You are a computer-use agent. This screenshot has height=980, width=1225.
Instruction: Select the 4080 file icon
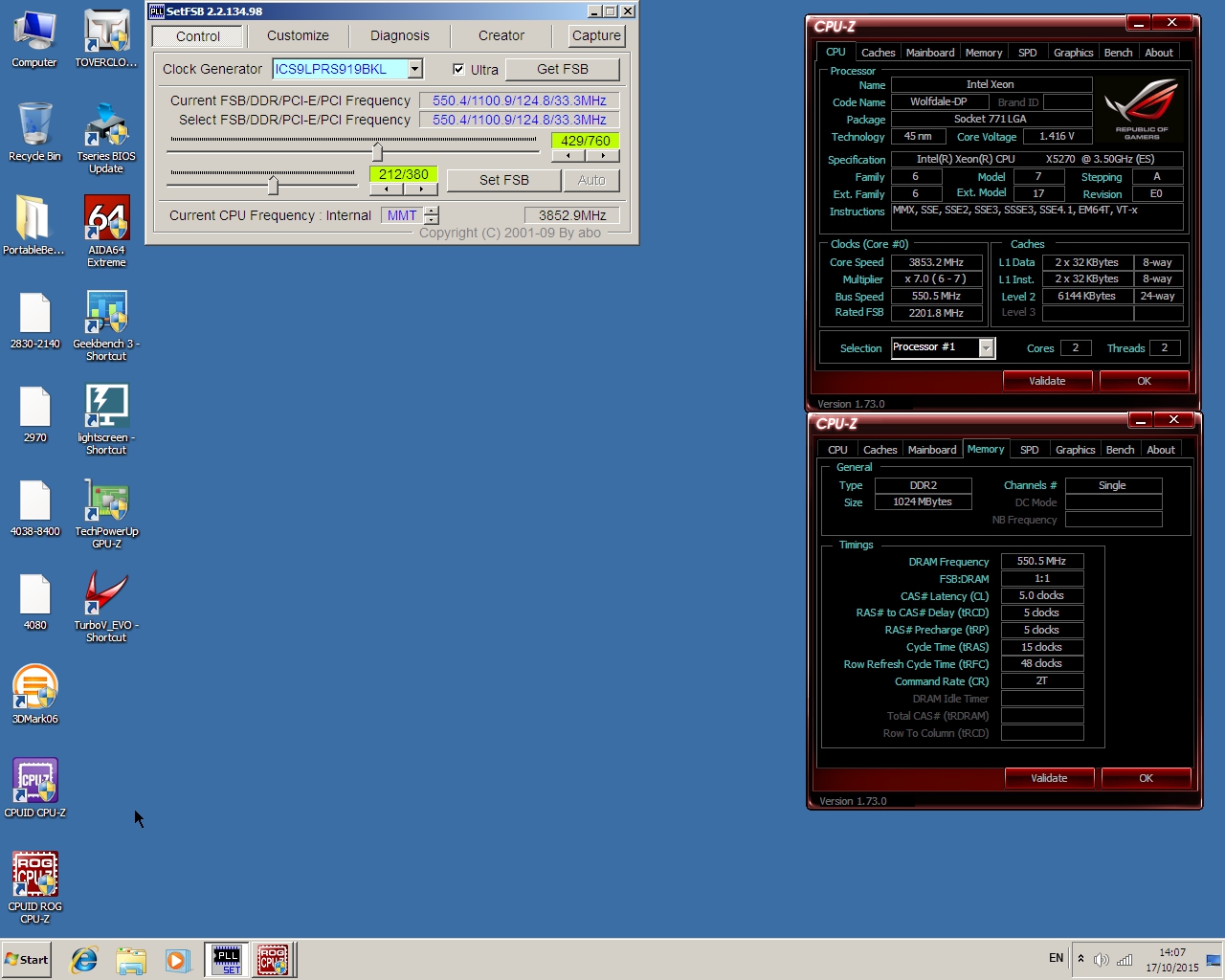click(x=34, y=602)
